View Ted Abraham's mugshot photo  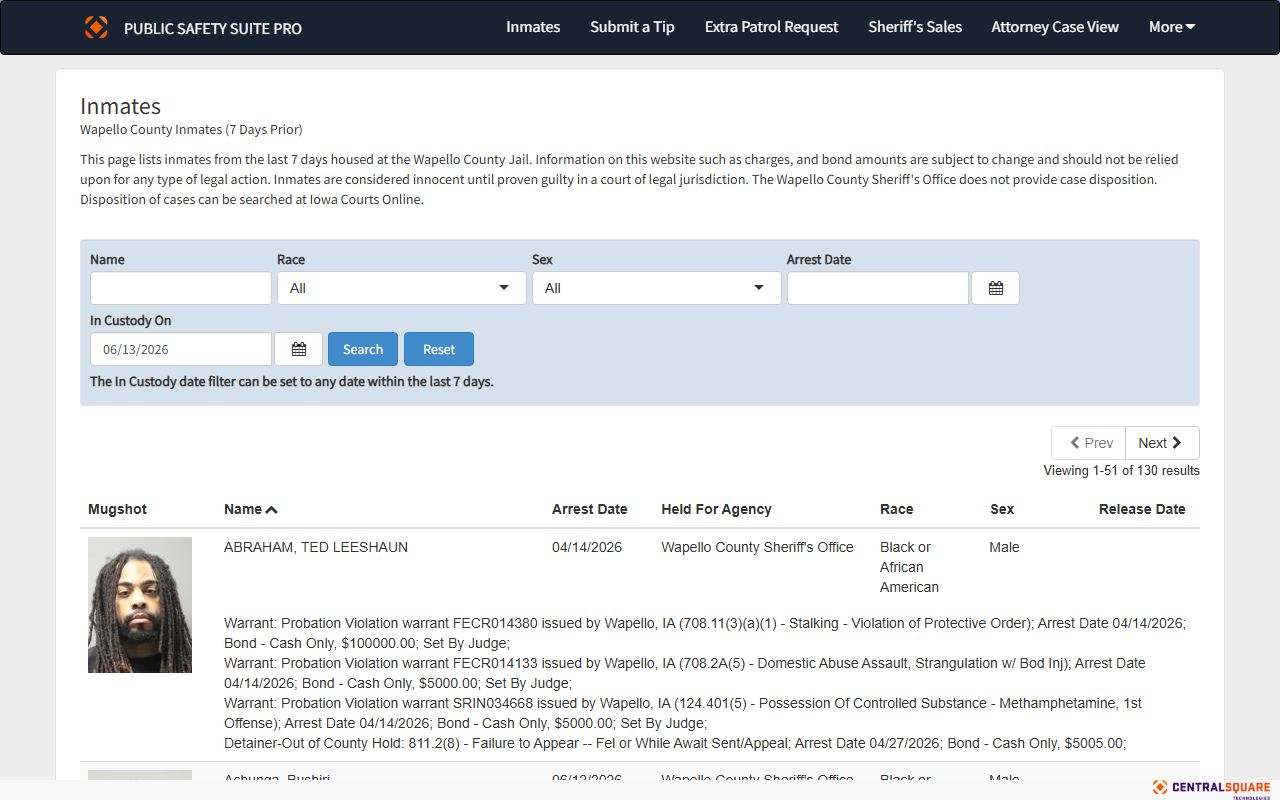click(x=140, y=605)
